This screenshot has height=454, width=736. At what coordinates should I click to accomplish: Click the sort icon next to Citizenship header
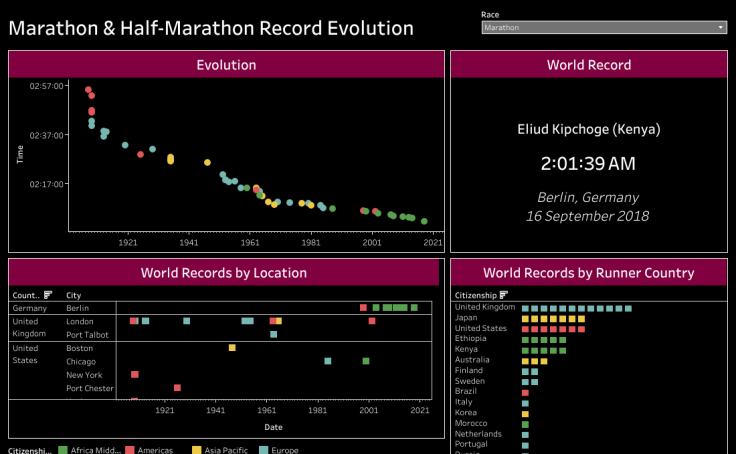pyautogui.click(x=503, y=295)
